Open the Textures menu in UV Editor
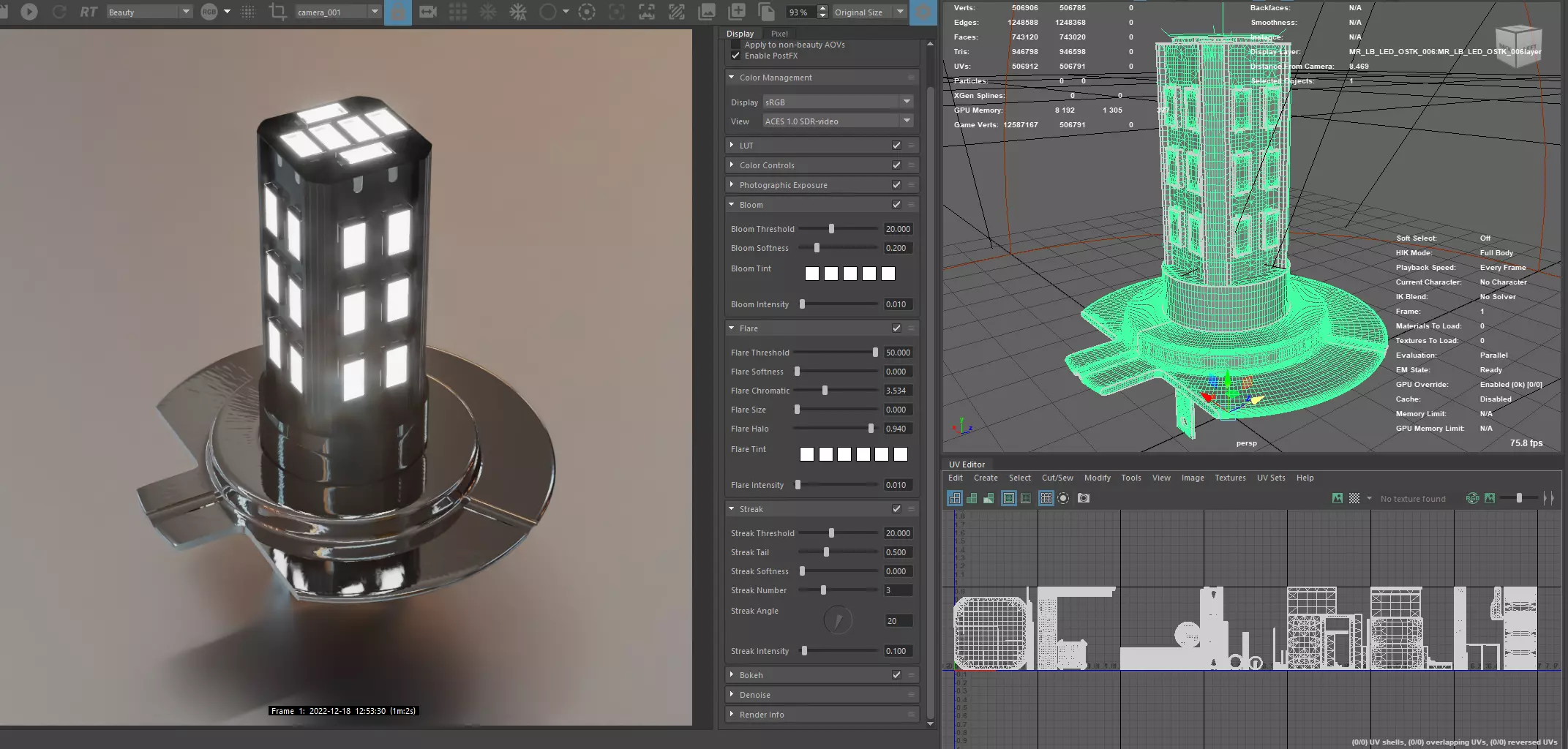The width and height of the screenshot is (1568, 749). 1230,478
